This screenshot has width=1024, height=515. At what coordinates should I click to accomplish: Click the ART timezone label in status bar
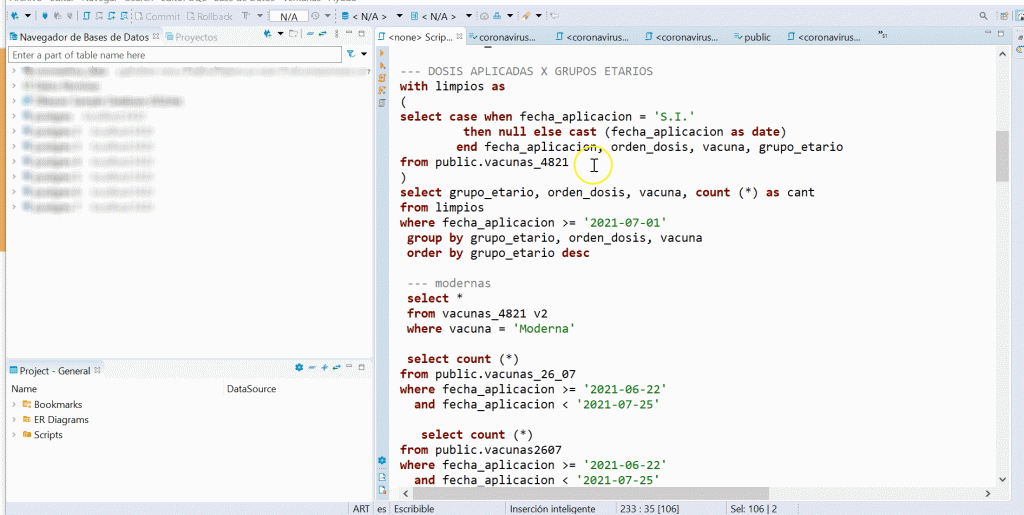[x=361, y=508]
